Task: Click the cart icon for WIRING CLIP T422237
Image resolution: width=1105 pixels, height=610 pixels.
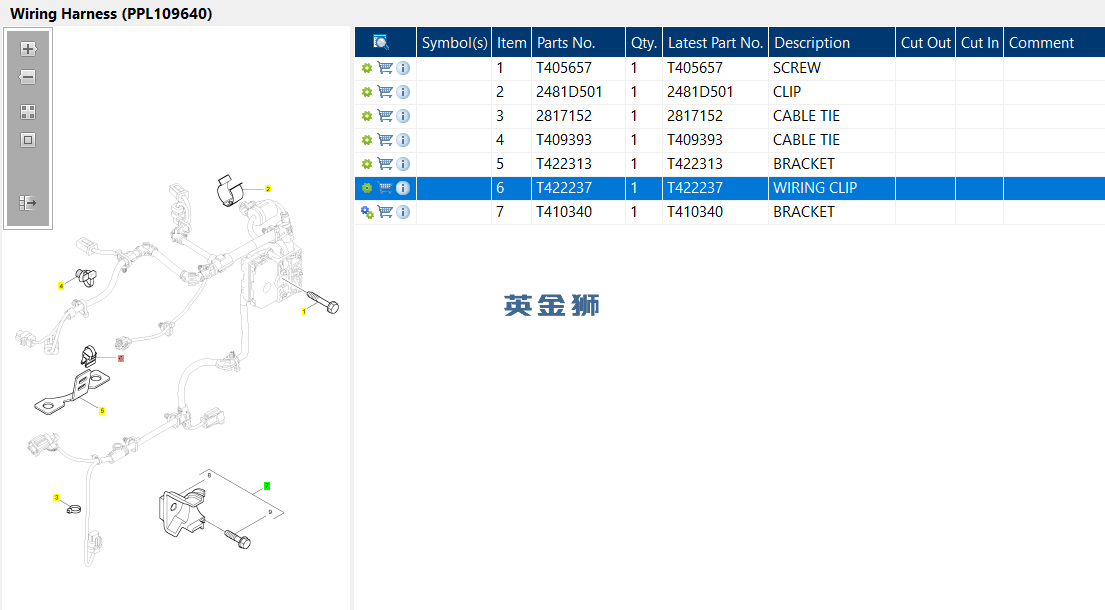Action: click(x=385, y=188)
